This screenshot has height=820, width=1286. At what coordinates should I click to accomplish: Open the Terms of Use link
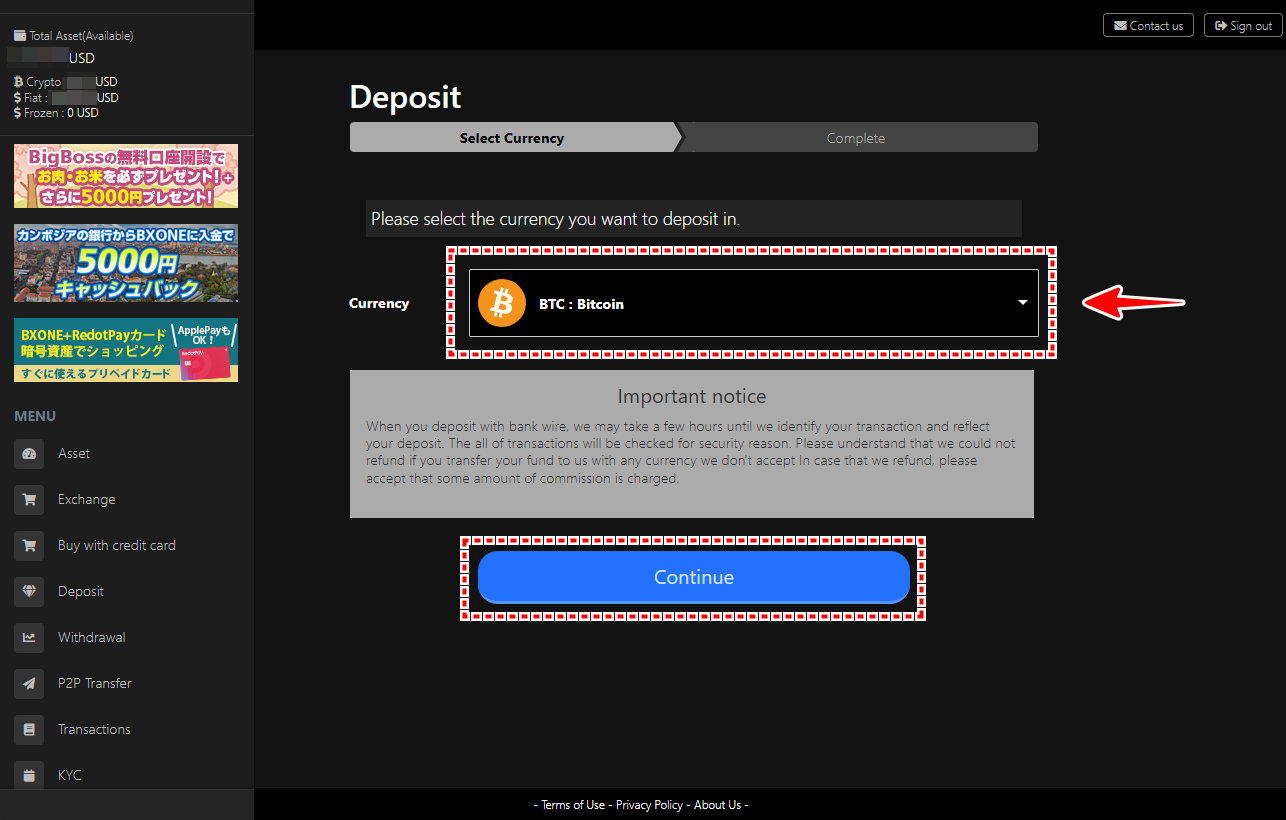573,805
